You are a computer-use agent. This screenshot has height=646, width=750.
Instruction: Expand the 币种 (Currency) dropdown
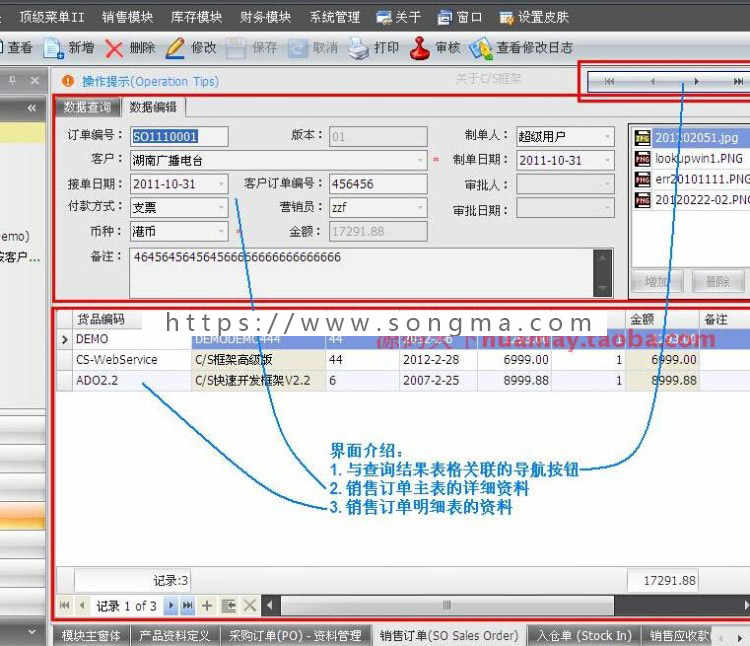click(x=221, y=231)
